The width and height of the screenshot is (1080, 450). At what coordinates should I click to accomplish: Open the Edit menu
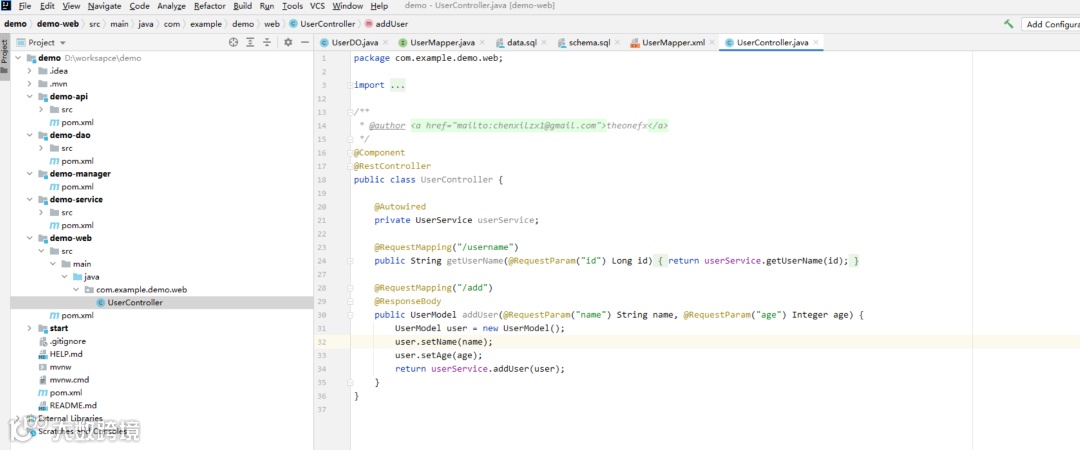[x=47, y=6]
